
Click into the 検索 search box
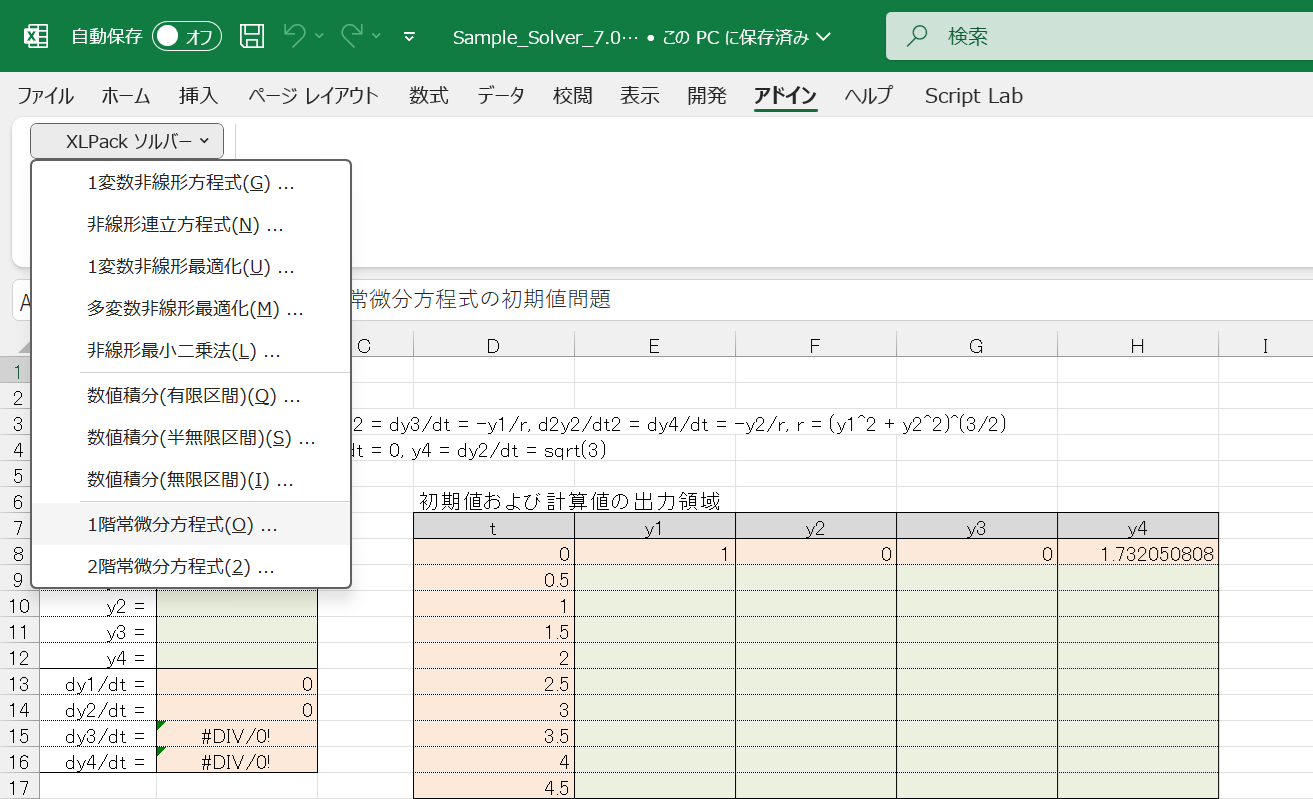1100,37
